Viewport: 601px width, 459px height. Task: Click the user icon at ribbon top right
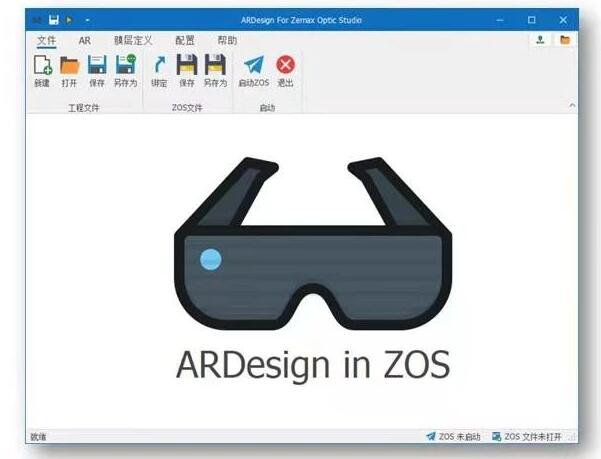(x=540, y=39)
